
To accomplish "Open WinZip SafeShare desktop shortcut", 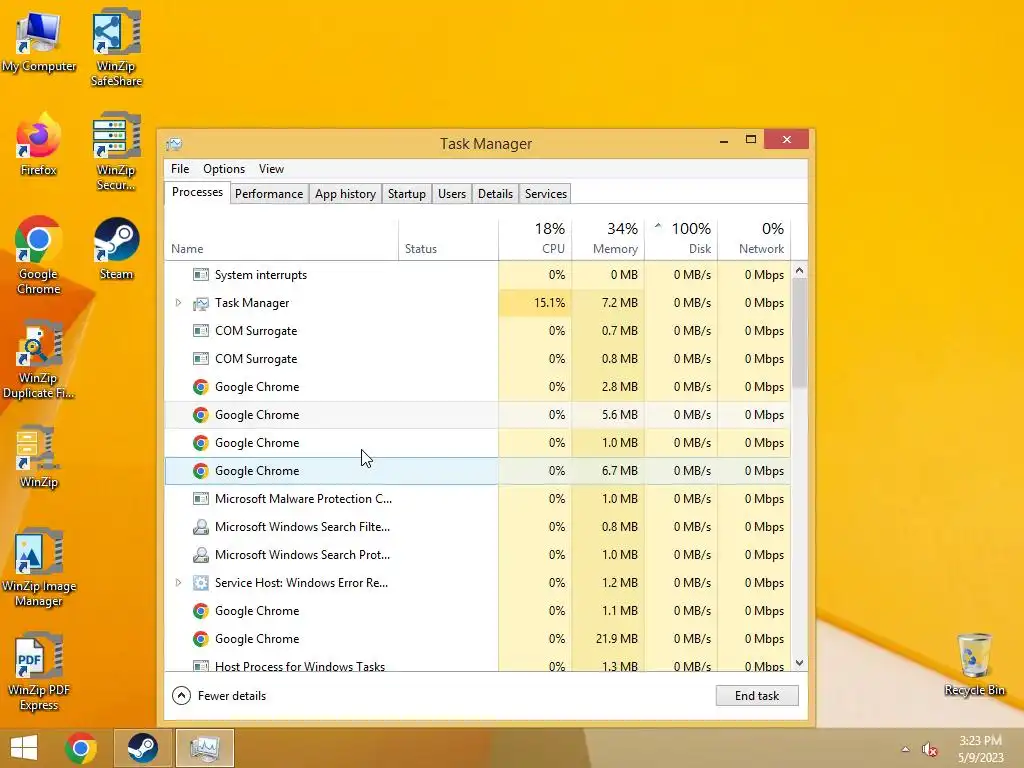I will point(116,48).
